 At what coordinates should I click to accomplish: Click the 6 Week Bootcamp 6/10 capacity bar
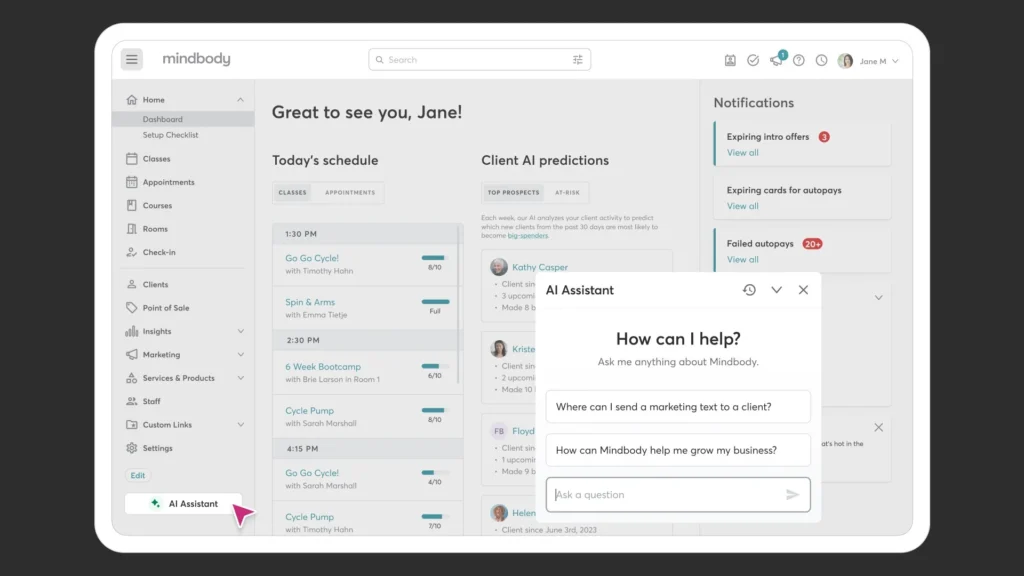click(x=435, y=366)
